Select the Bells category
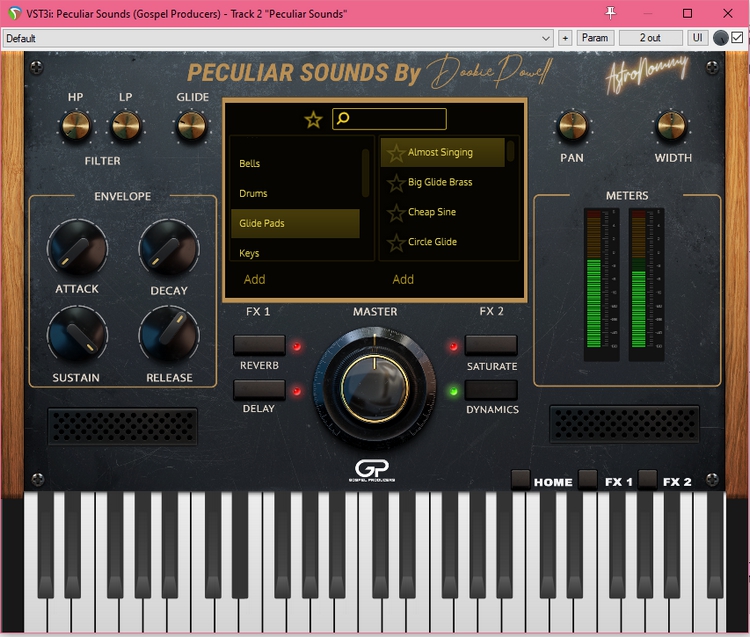Viewport: 750px width, 637px height. (295, 164)
